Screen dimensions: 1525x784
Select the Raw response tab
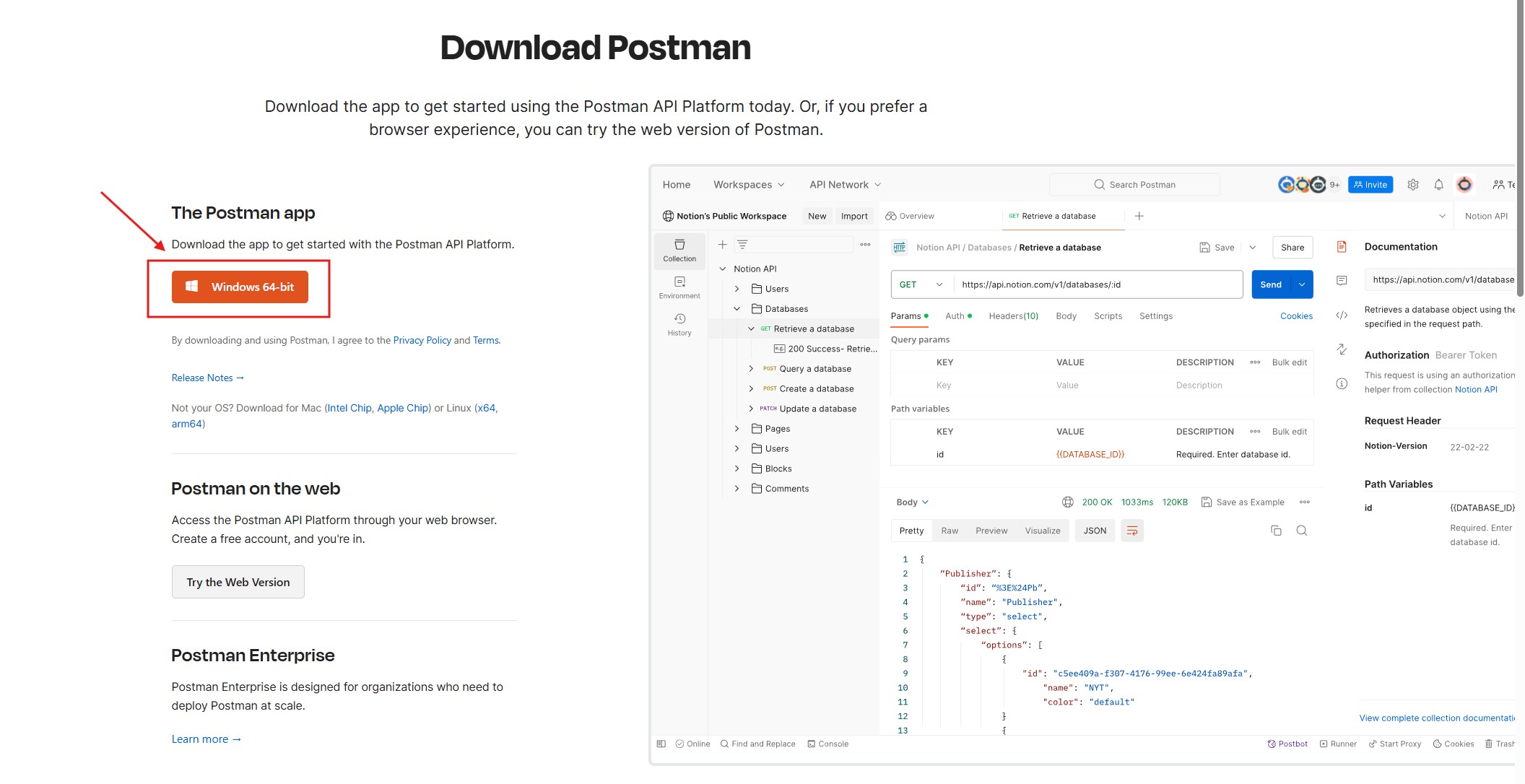pos(950,531)
